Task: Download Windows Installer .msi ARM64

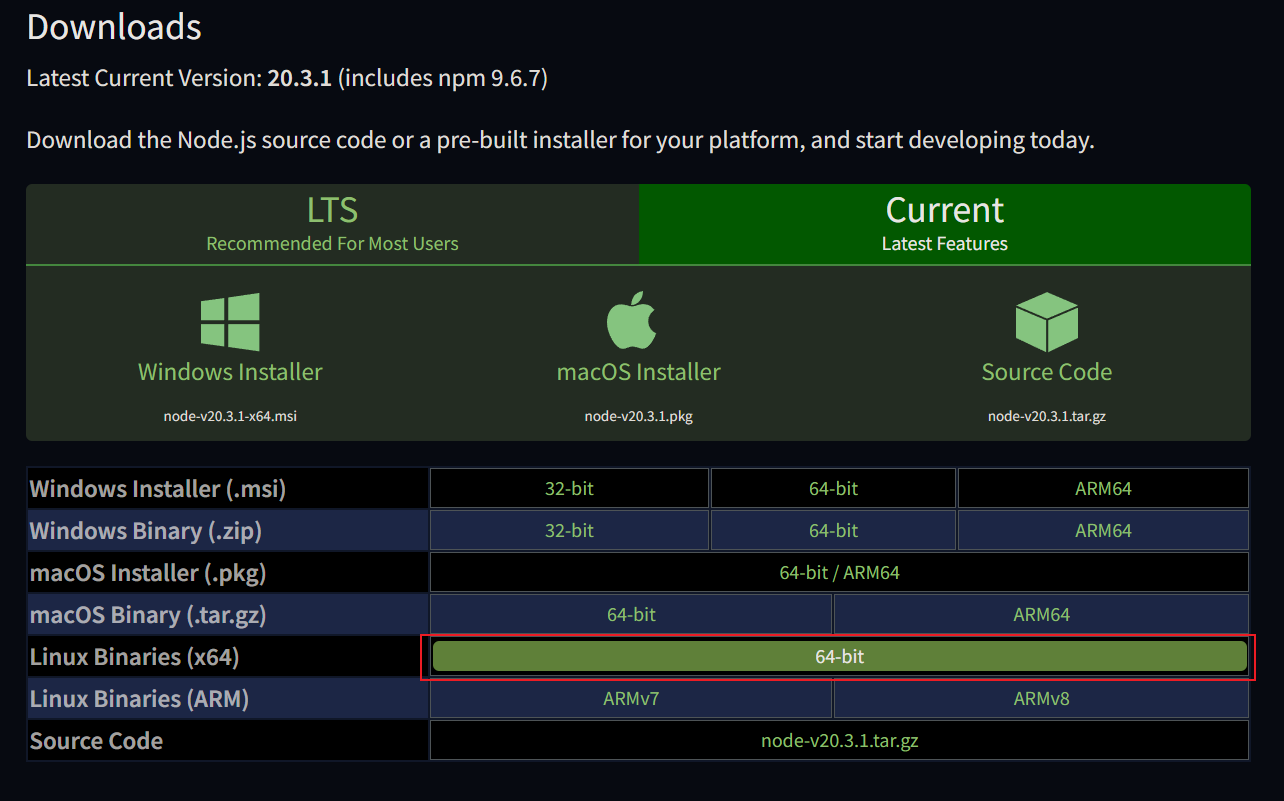Action: click(x=1103, y=489)
